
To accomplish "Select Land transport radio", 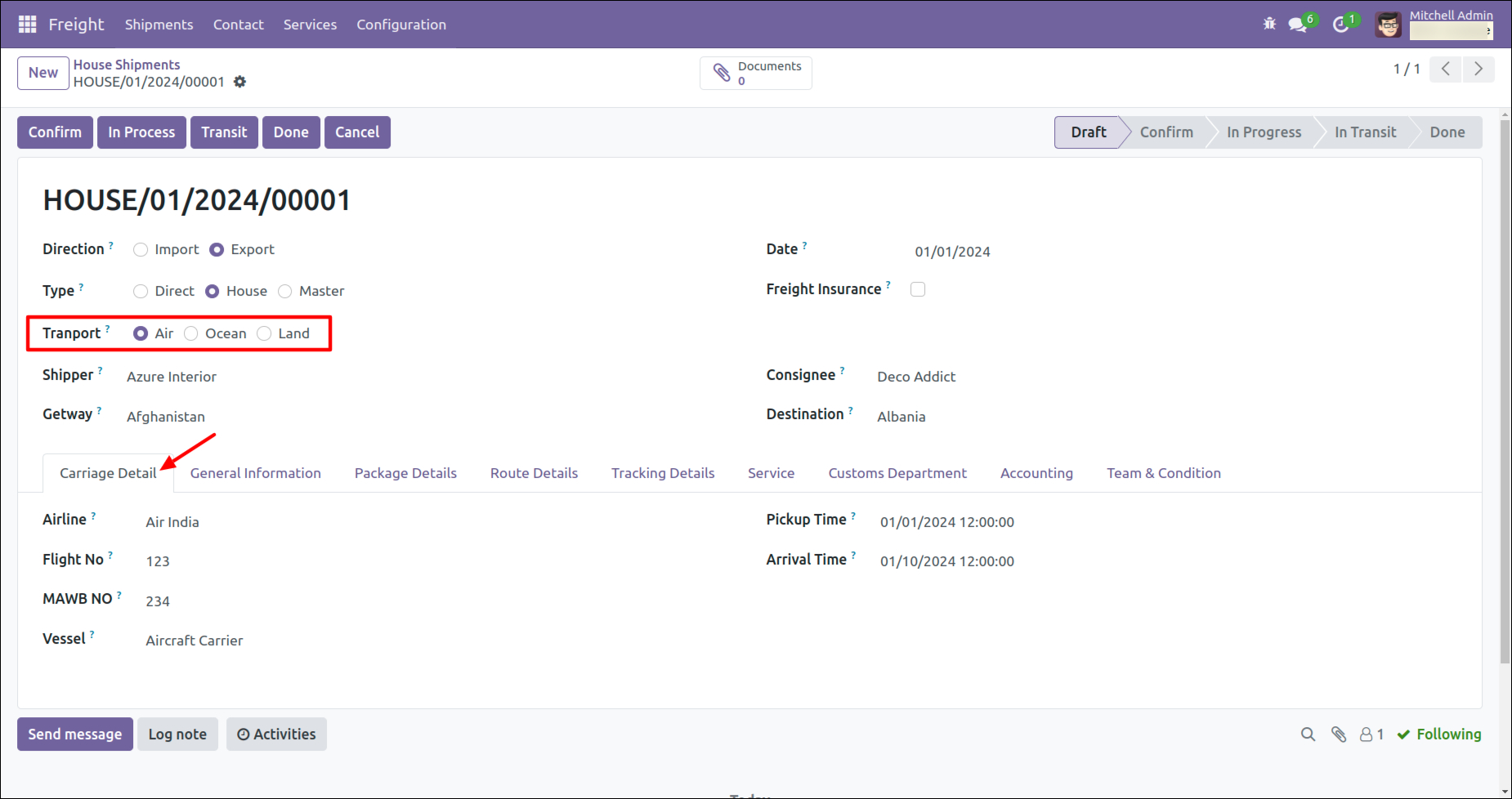I will pyautogui.click(x=264, y=333).
